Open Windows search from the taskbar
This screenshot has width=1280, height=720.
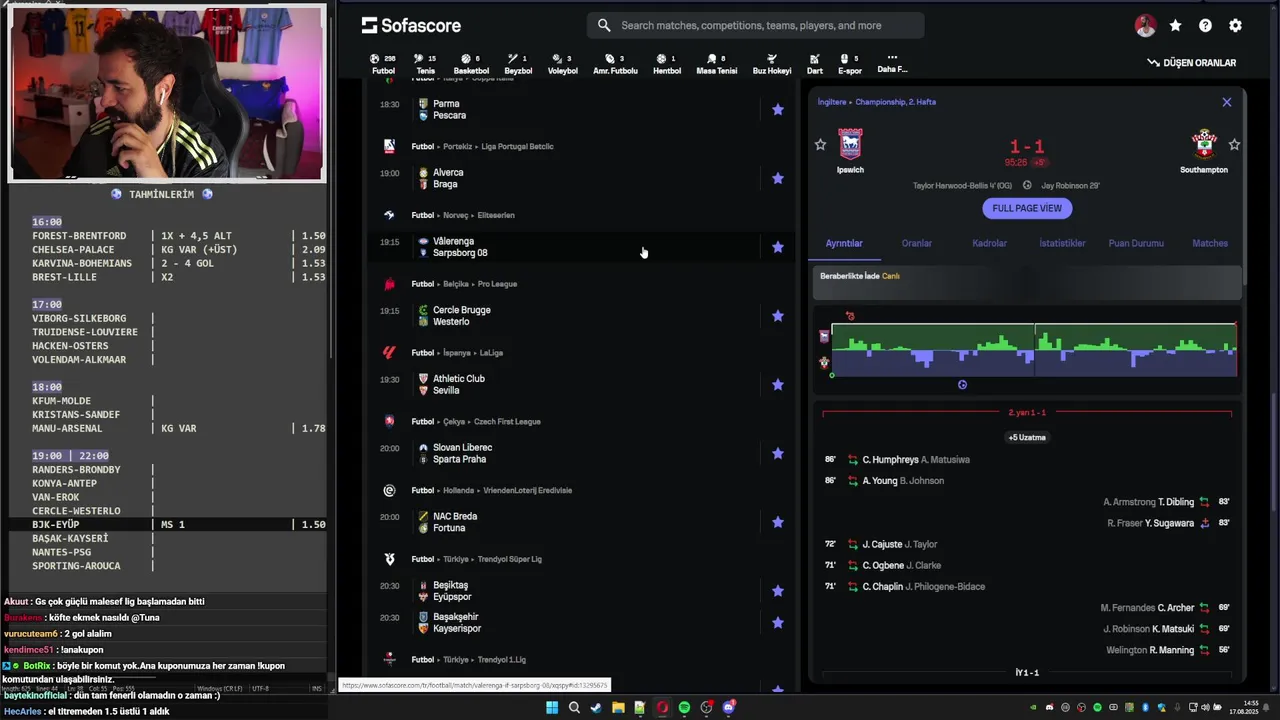(x=574, y=708)
